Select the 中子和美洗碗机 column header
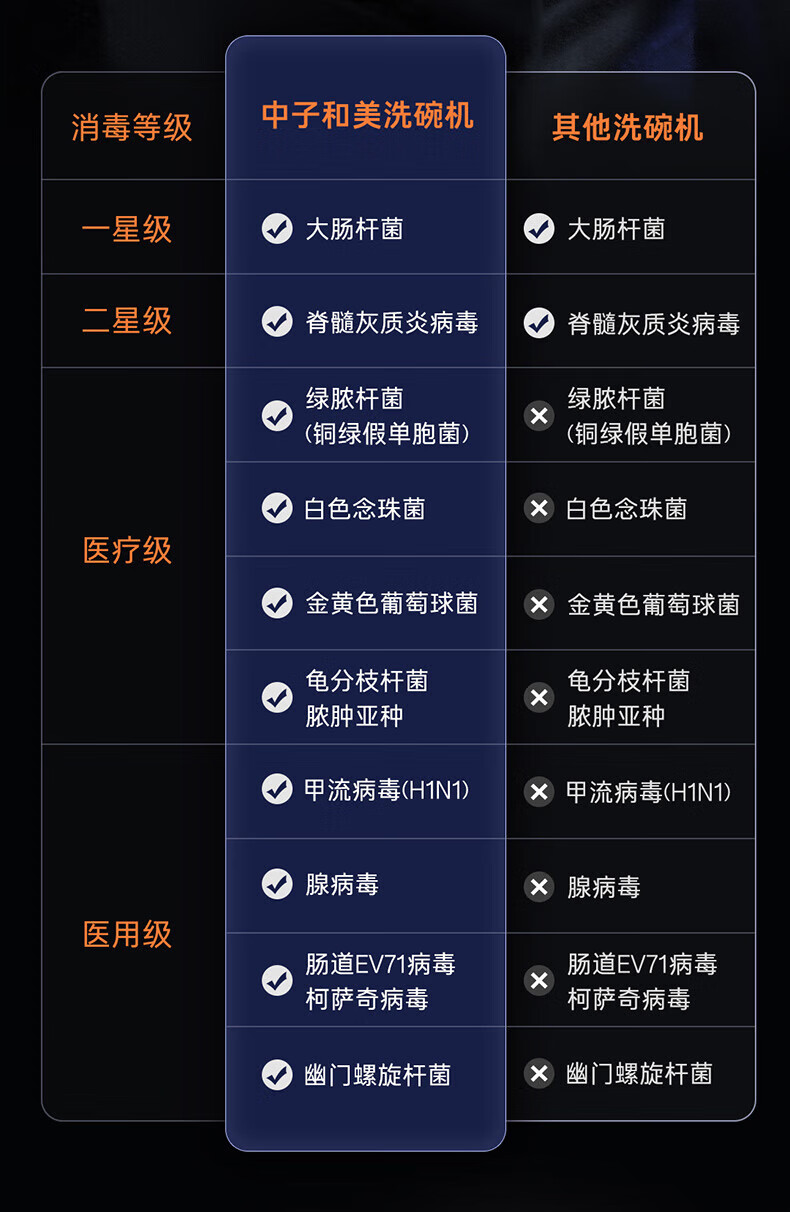 [367, 115]
